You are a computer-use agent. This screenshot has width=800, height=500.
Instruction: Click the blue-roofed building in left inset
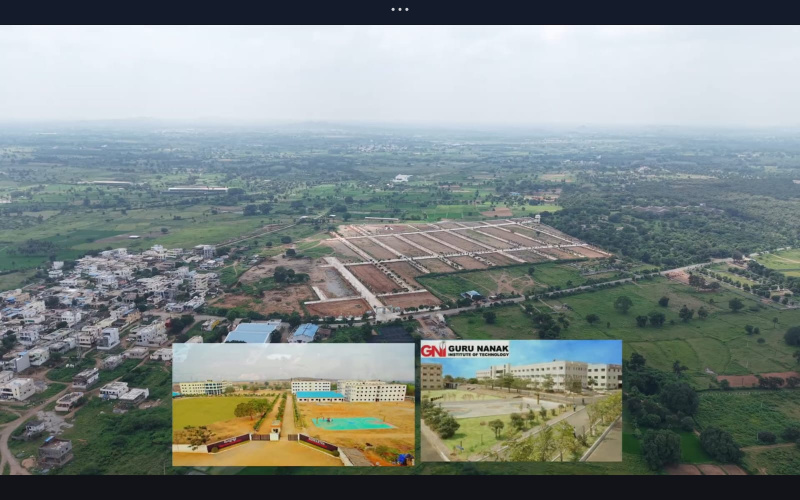click(x=320, y=396)
